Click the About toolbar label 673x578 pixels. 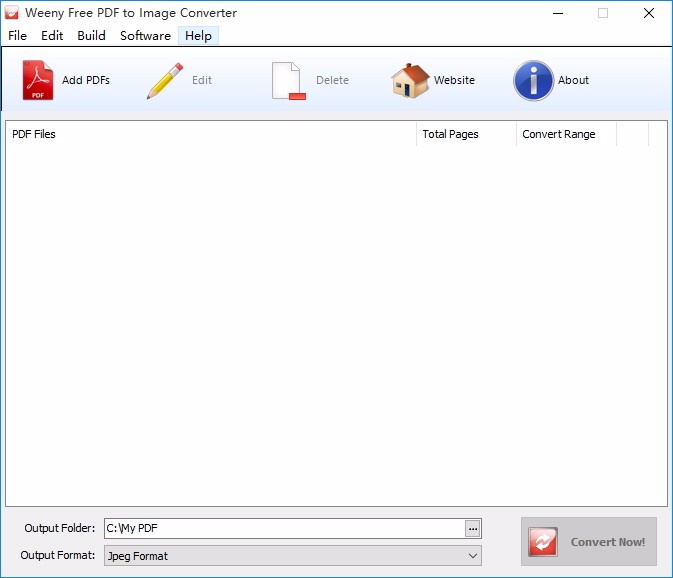tap(573, 80)
